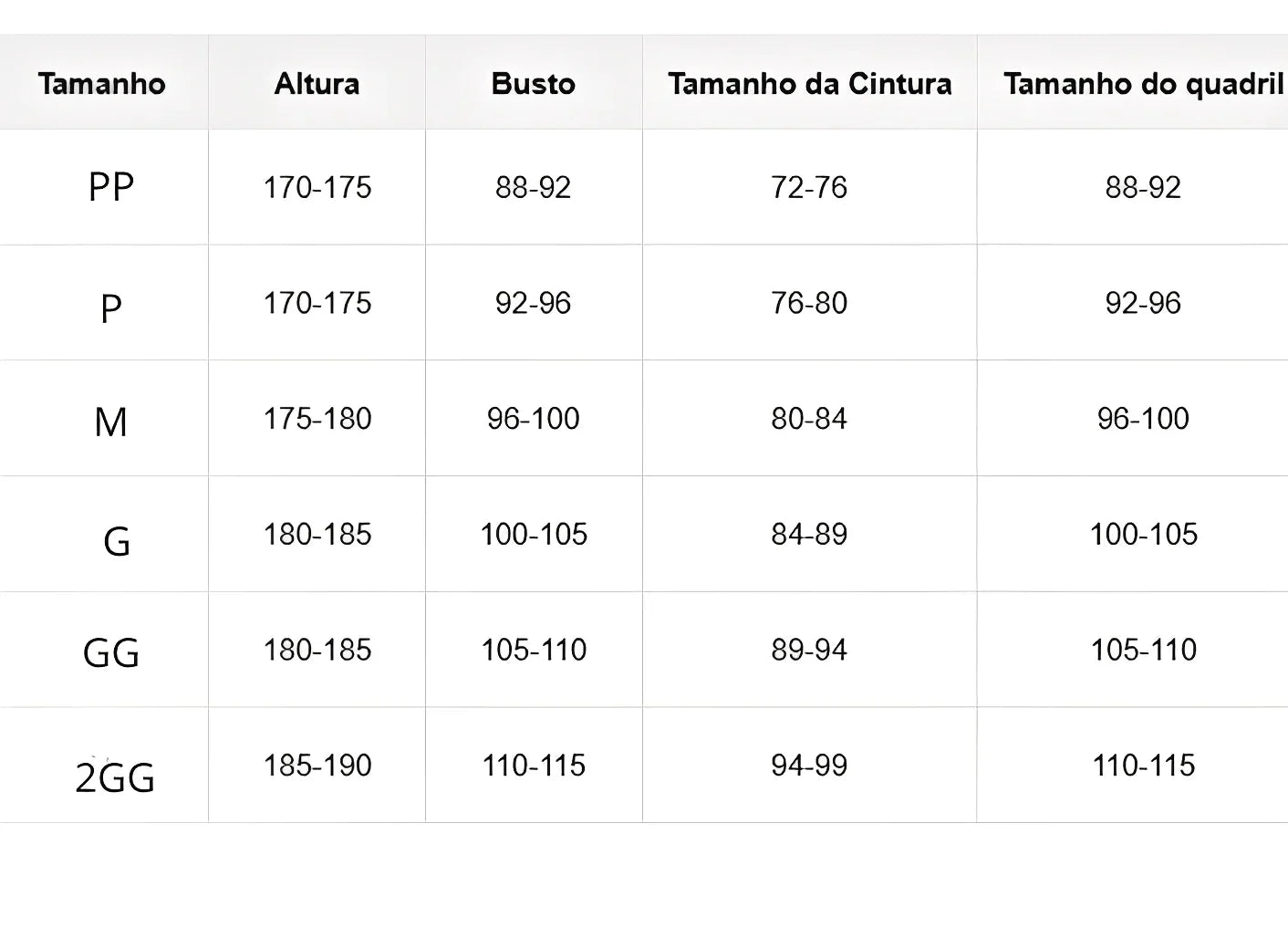Image resolution: width=1288 pixels, height=938 pixels.
Task: Click the PP size cell
Action: tap(110, 187)
